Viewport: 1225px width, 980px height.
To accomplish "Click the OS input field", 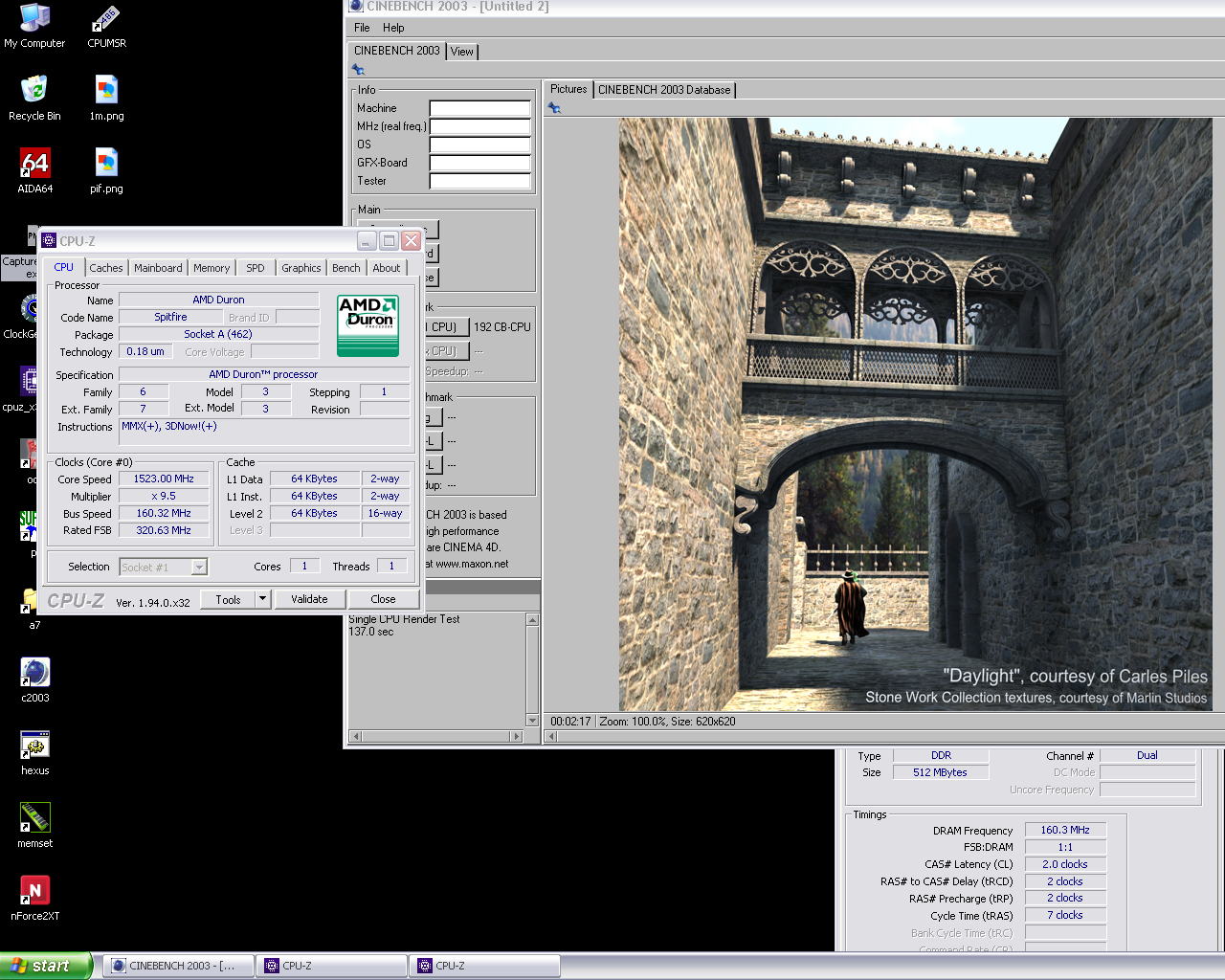I will click(479, 145).
